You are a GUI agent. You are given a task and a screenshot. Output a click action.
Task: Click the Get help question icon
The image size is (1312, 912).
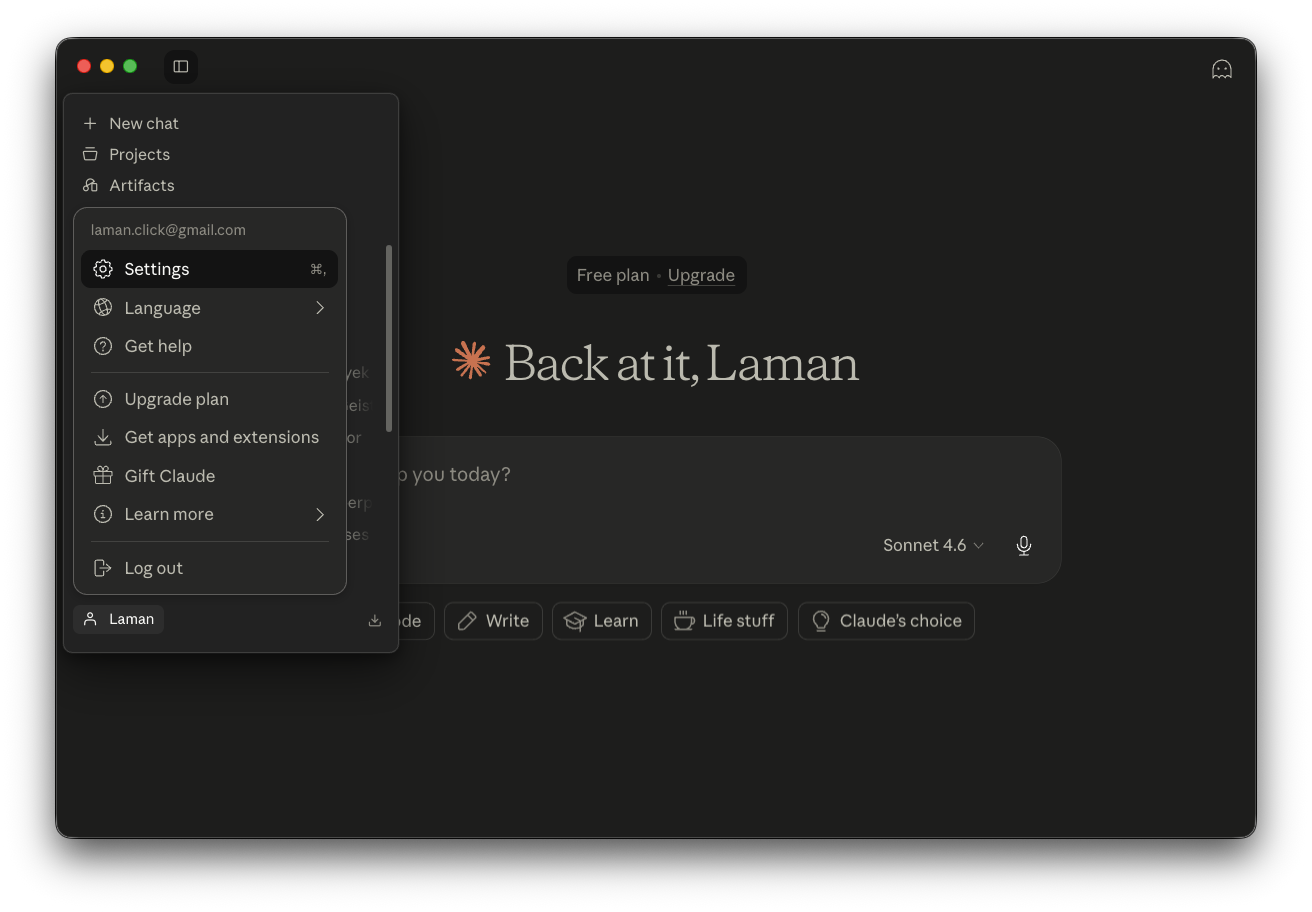point(103,346)
